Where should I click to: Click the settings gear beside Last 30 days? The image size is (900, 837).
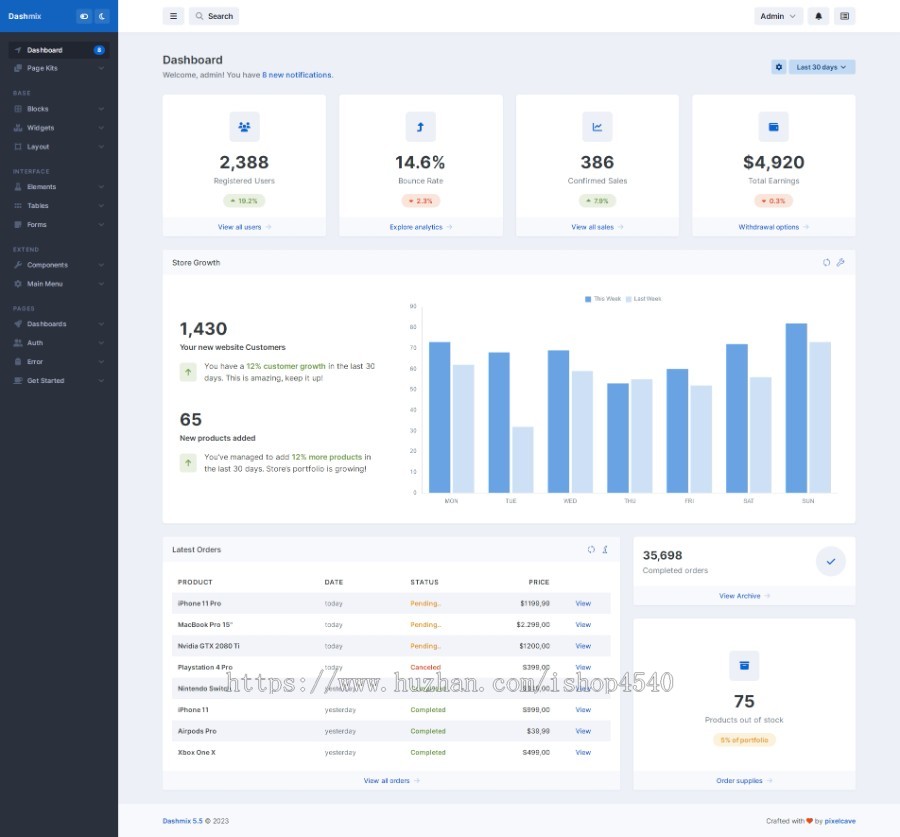point(778,67)
